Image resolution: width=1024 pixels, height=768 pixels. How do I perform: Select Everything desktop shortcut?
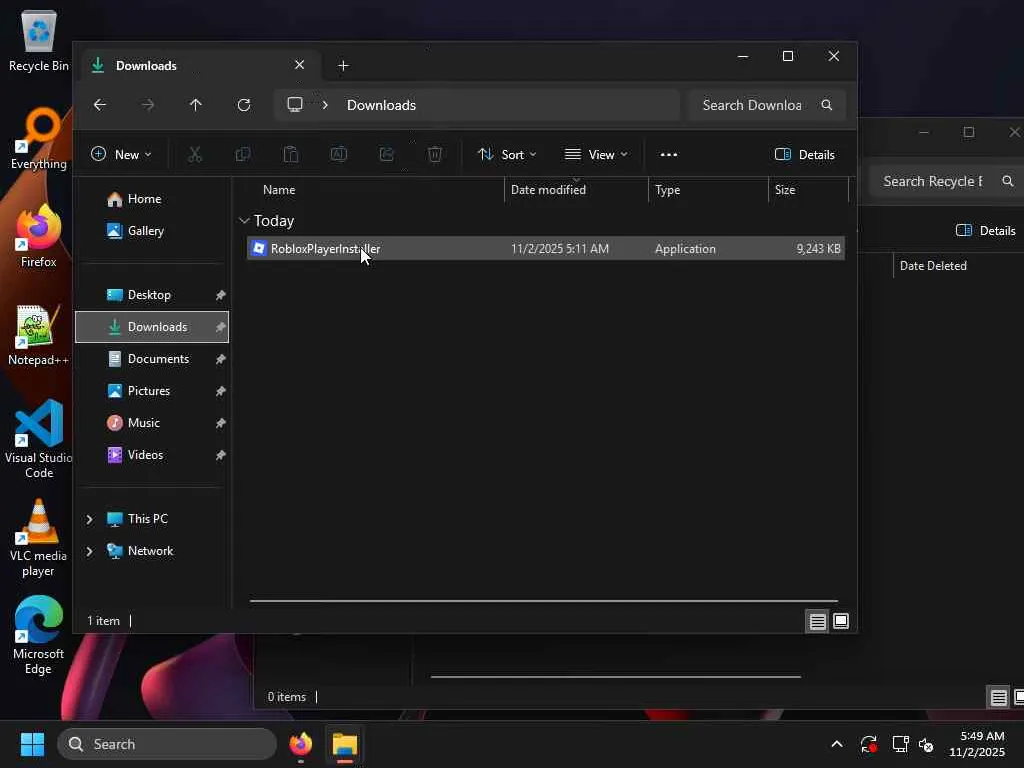[39, 139]
